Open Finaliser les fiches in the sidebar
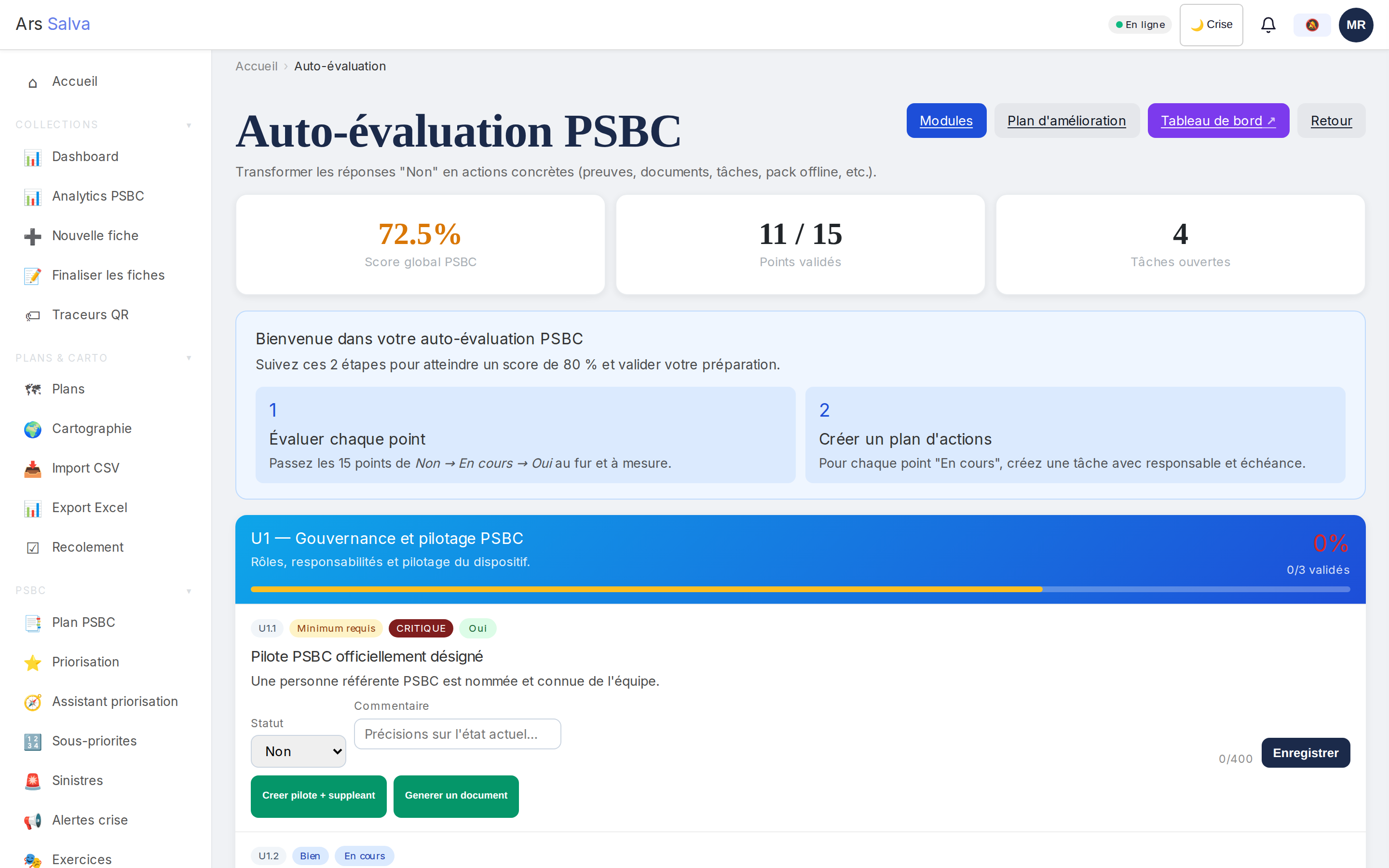The image size is (1389, 868). tap(106, 275)
